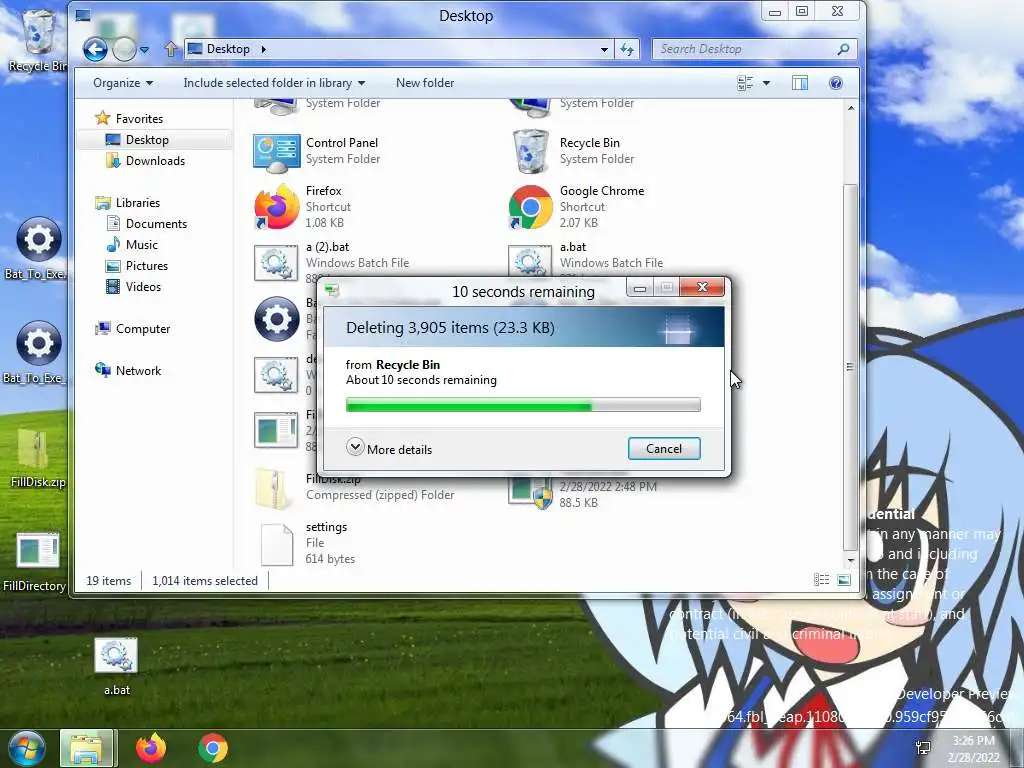Launch Firefox from the taskbar
The width and height of the screenshot is (1024, 768).
pyautogui.click(x=151, y=748)
